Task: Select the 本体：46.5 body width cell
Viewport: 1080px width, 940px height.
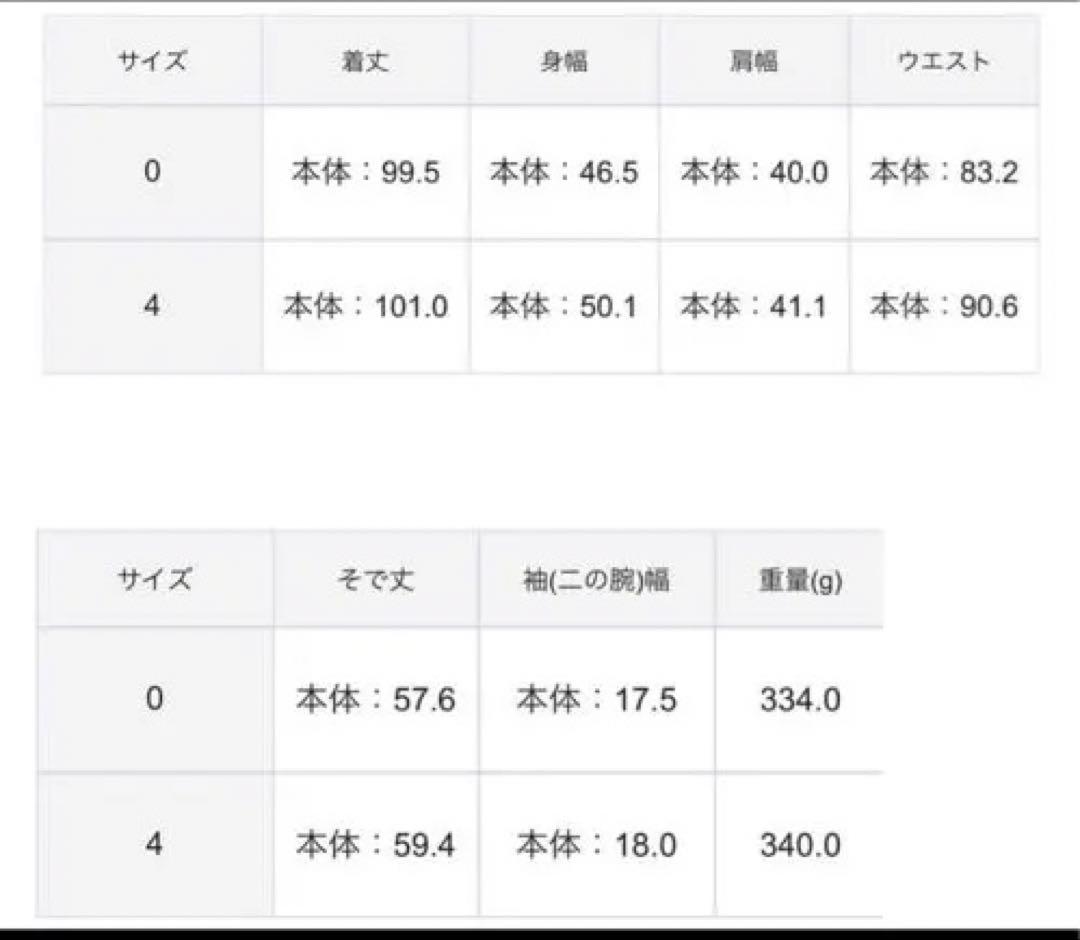Action: click(x=564, y=173)
